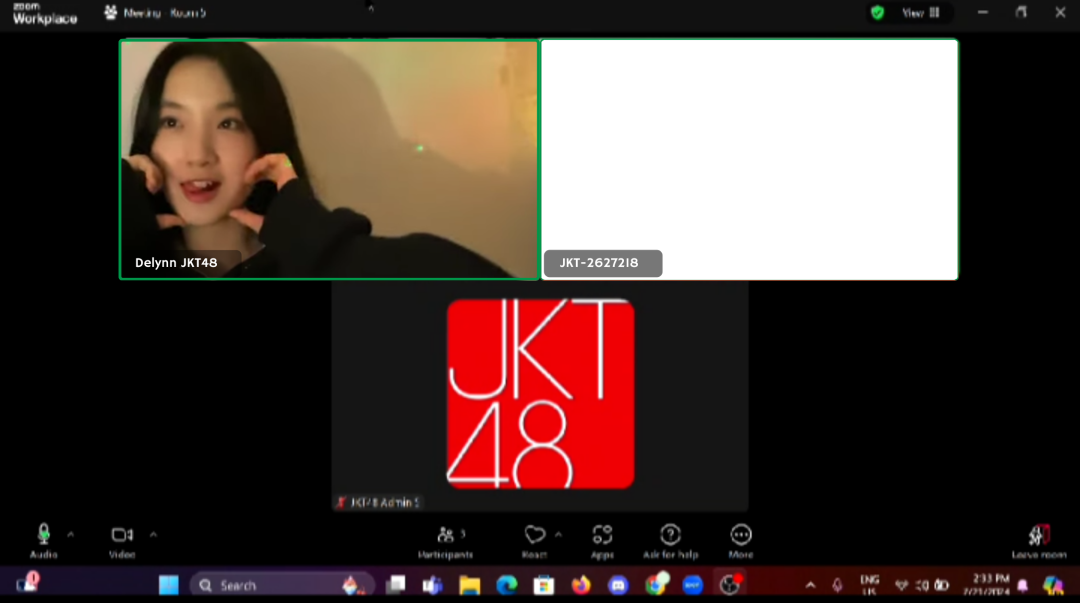Click the JKT-2627218 name label
The width and height of the screenshot is (1080, 603).
pos(599,263)
